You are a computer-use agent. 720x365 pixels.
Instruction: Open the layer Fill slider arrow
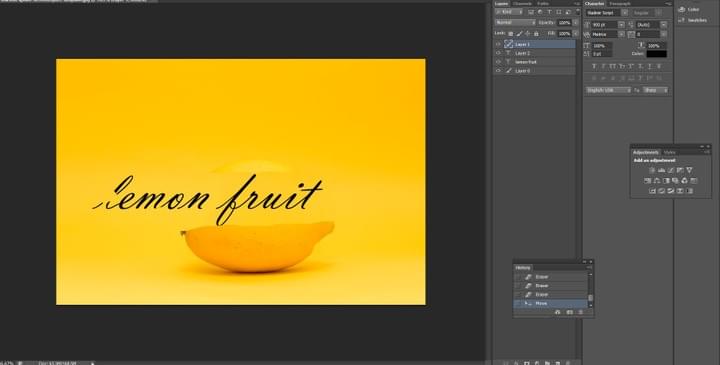(x=576, y=34)
